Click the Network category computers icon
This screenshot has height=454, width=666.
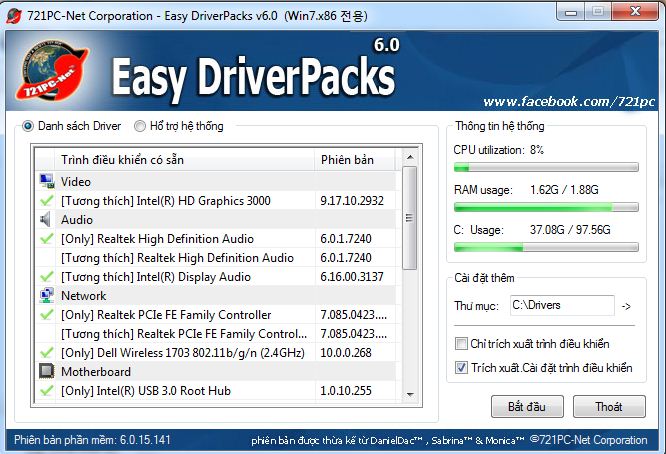coord(47,296)
